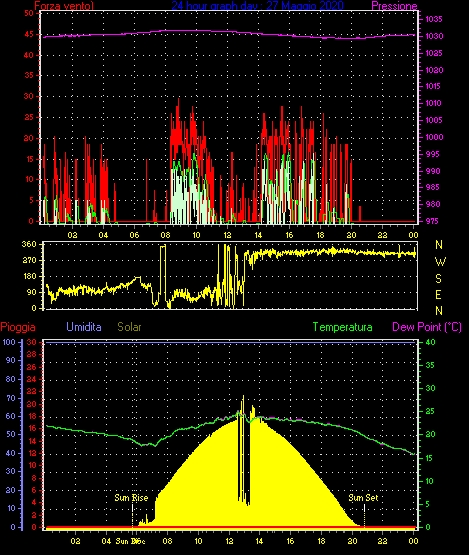
Task: Select the Pioggia legend label
Action: (x=18, y=327)
